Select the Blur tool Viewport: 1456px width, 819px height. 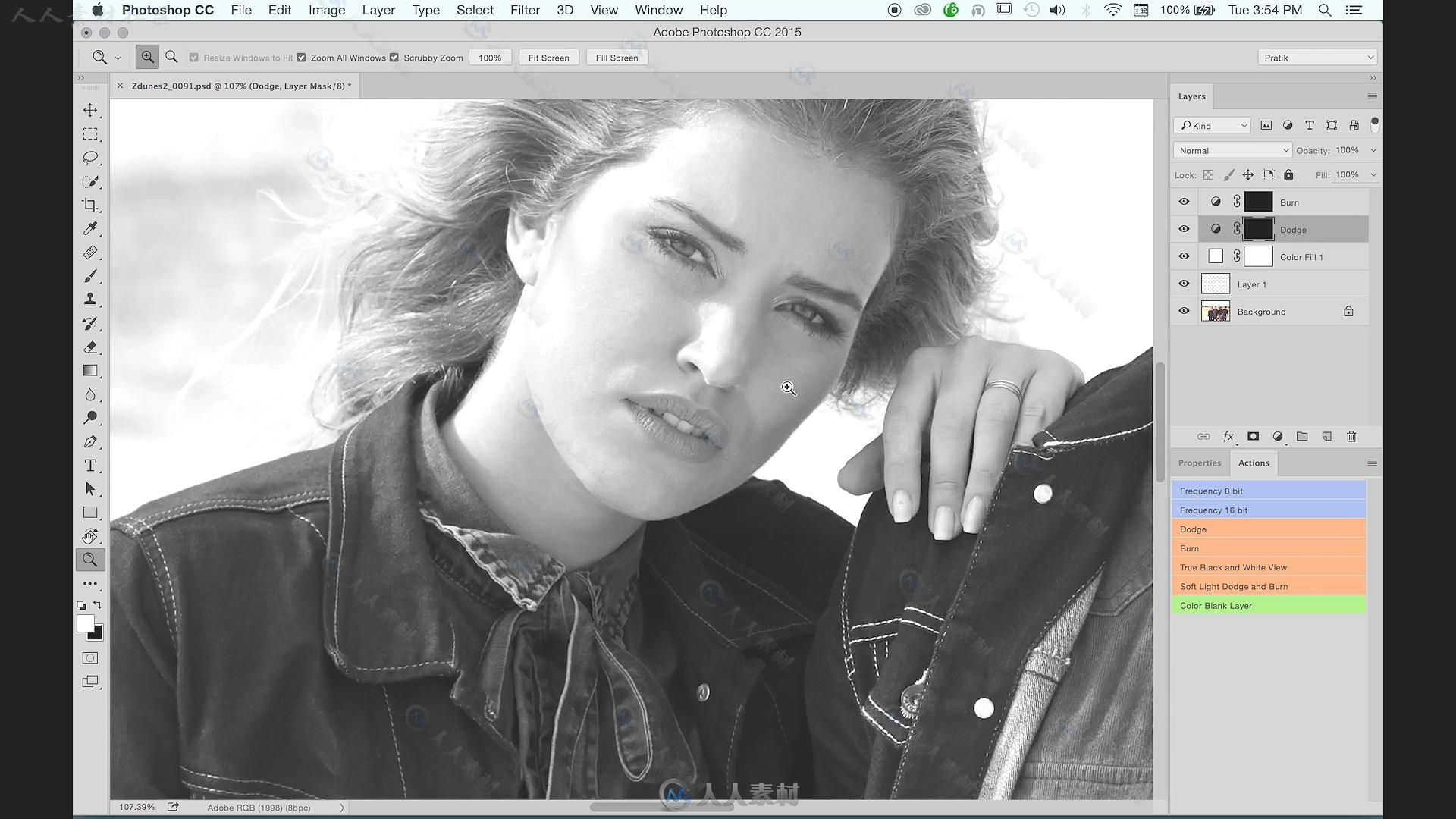(x=90, y=394)
